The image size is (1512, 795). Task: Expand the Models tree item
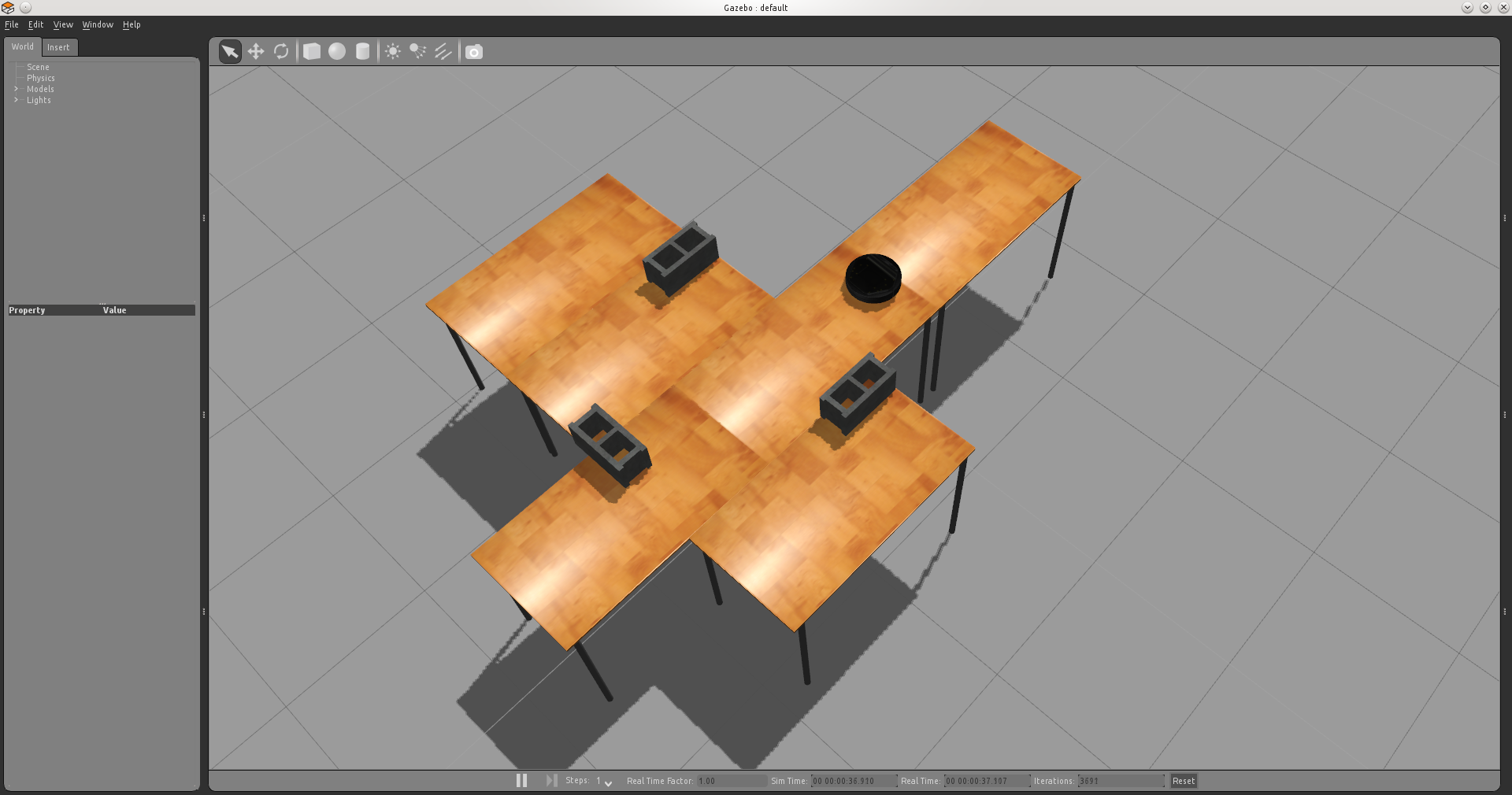click(x=16, y=89)
